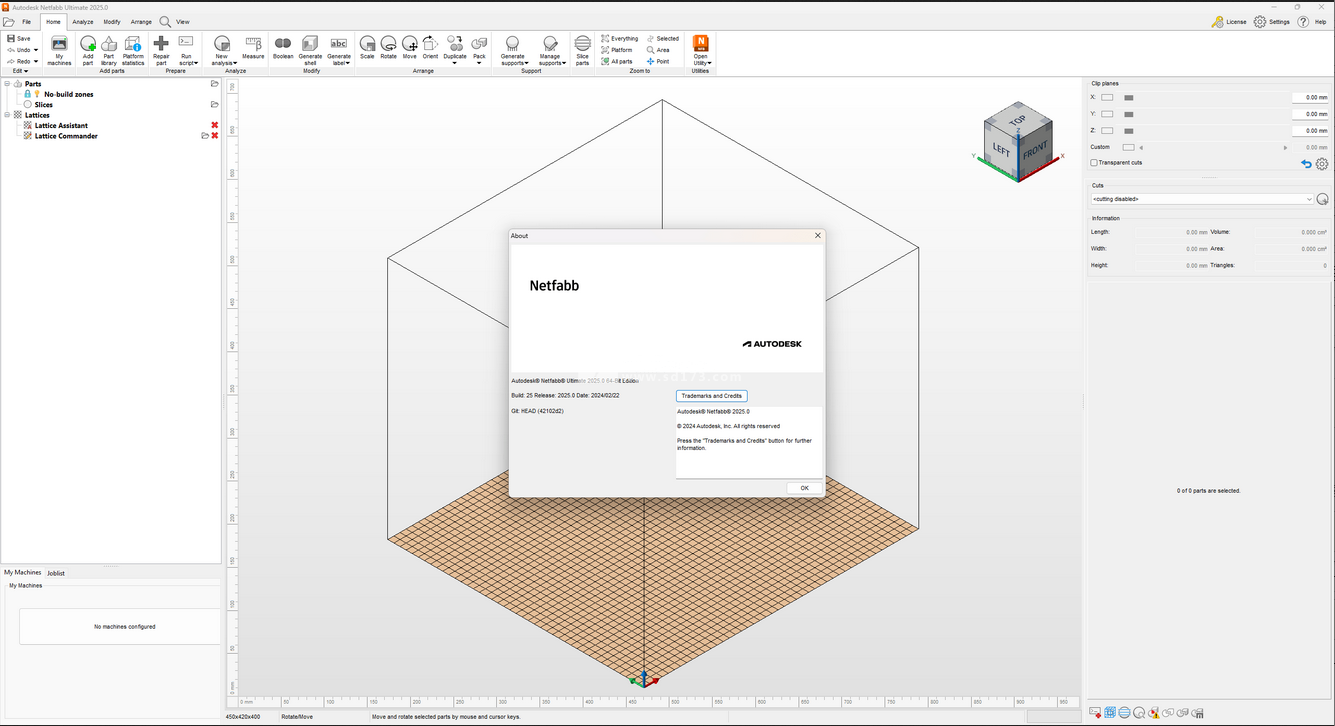Save the project with Save icon
The height and width of the screenshot is (726, 1335).
[11, 38]
